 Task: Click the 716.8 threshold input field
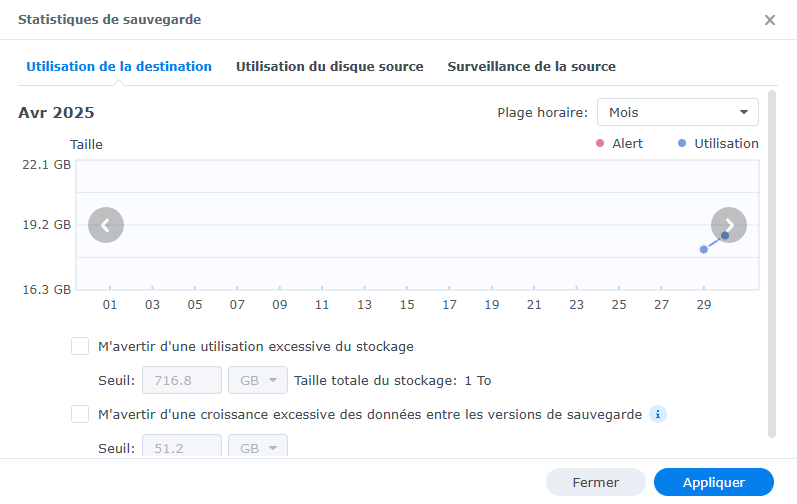[x=182, y=380]
